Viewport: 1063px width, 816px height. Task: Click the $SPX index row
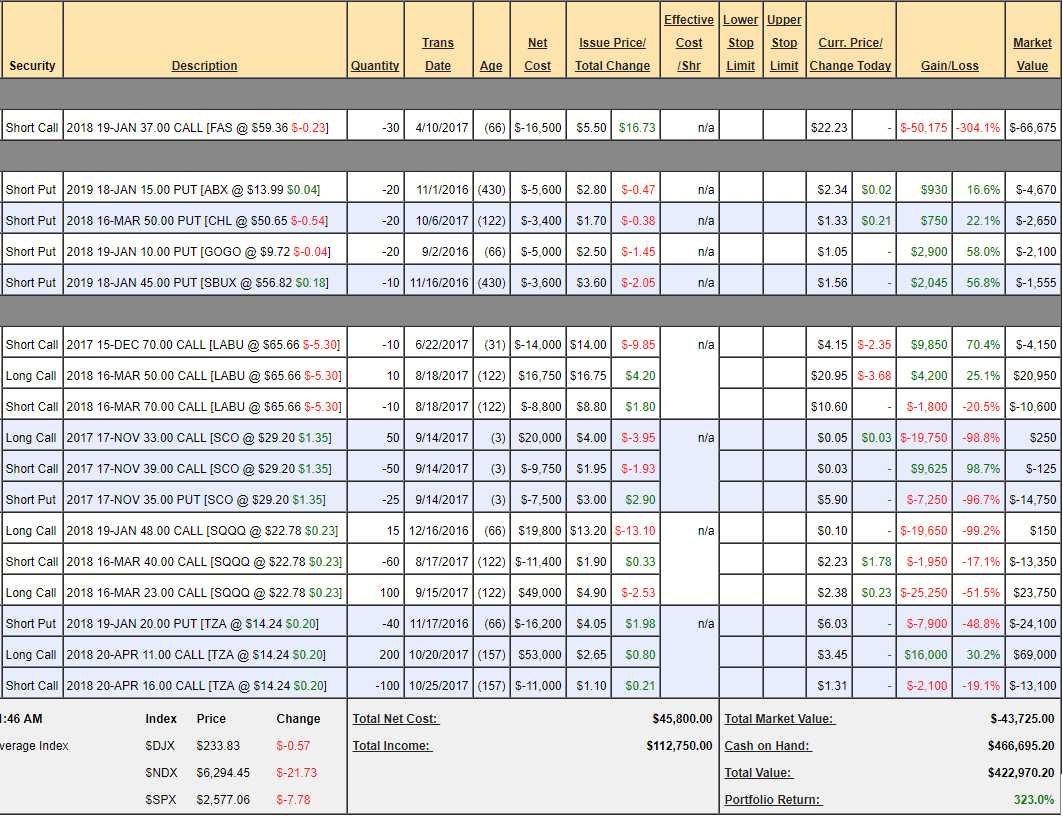point(232,800)
